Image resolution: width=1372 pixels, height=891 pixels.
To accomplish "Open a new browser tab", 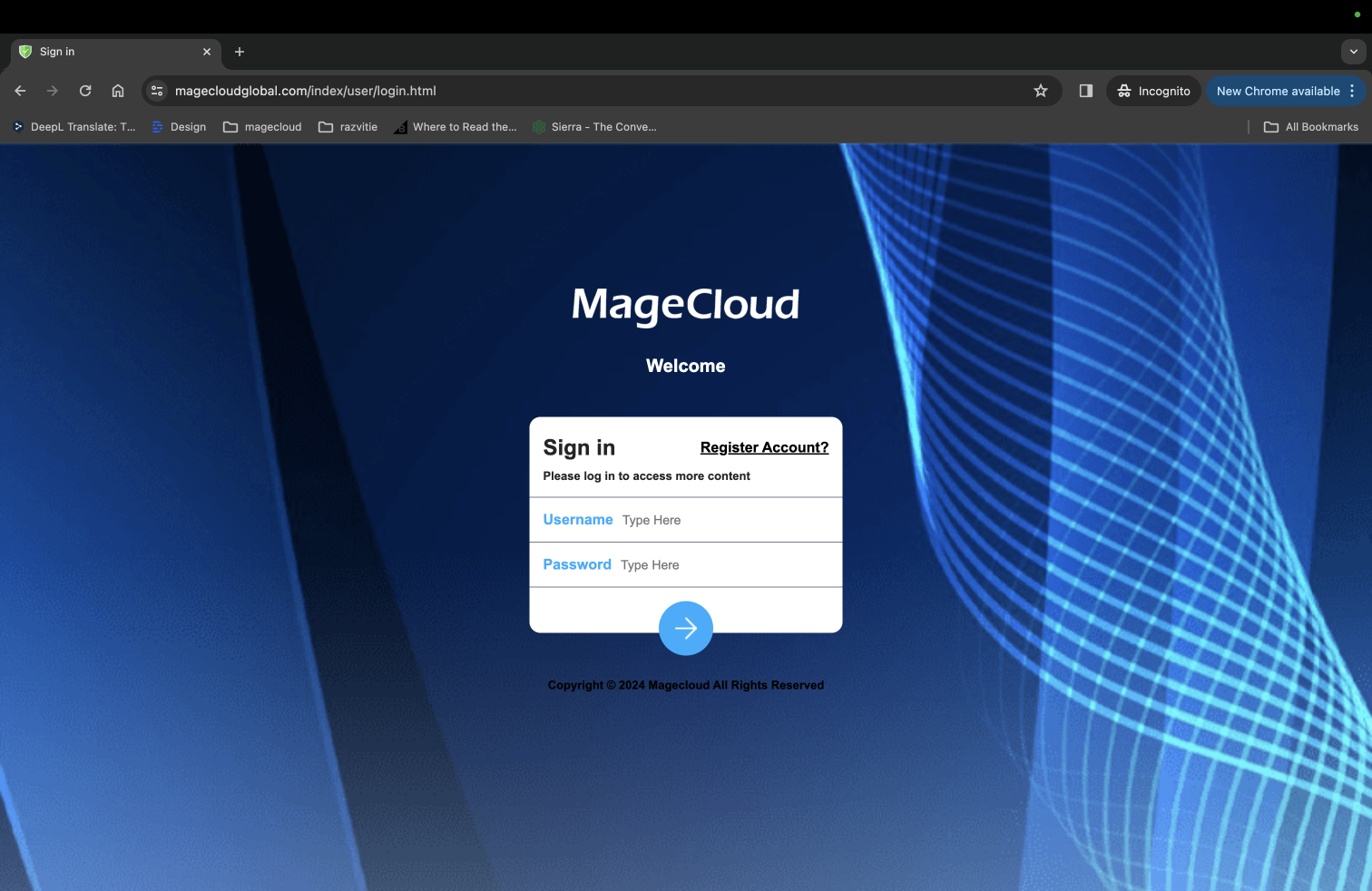I will point(239,52).
